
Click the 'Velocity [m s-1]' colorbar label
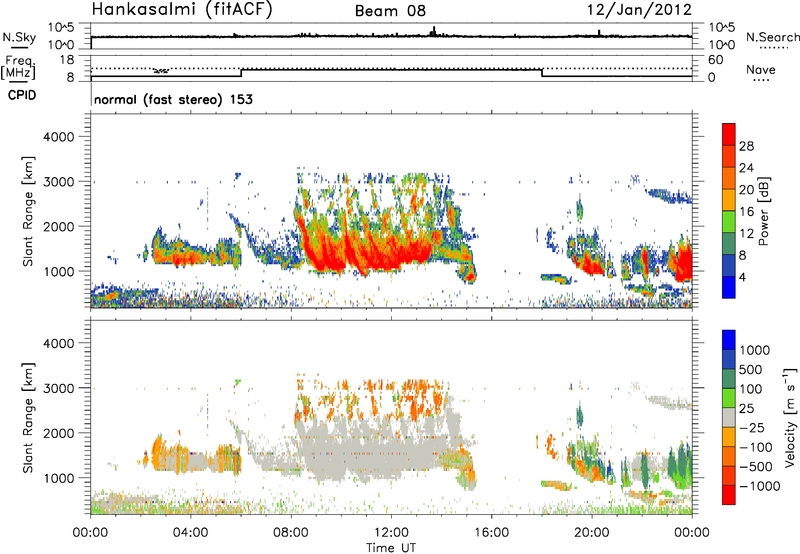[790, 417]
